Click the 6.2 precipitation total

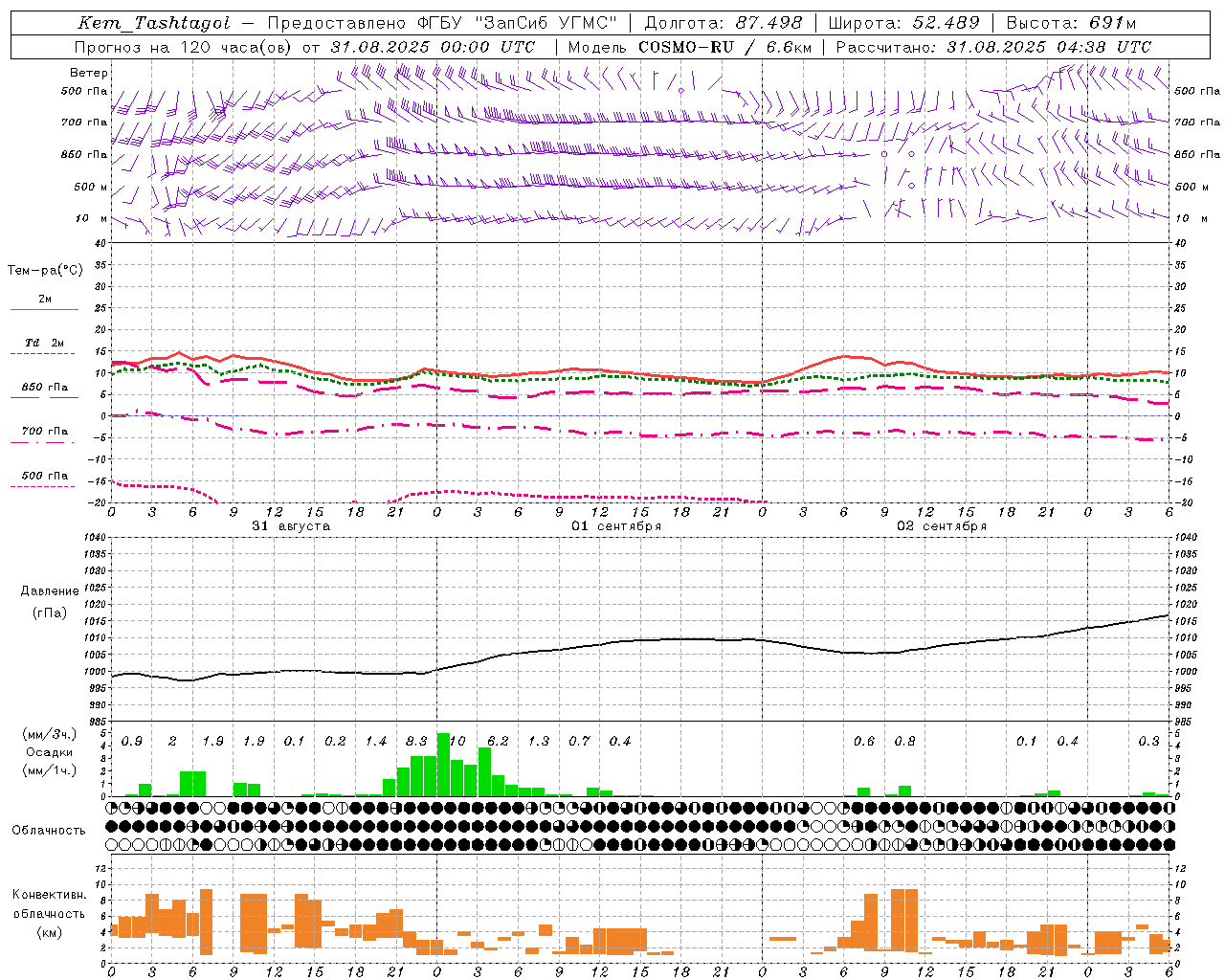coord(498,742)
